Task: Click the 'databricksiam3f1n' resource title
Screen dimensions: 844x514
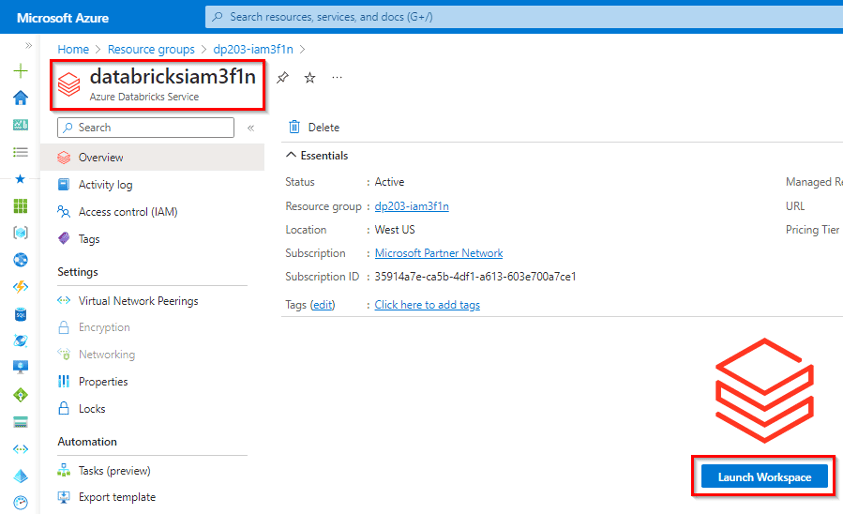Action: 173,77
